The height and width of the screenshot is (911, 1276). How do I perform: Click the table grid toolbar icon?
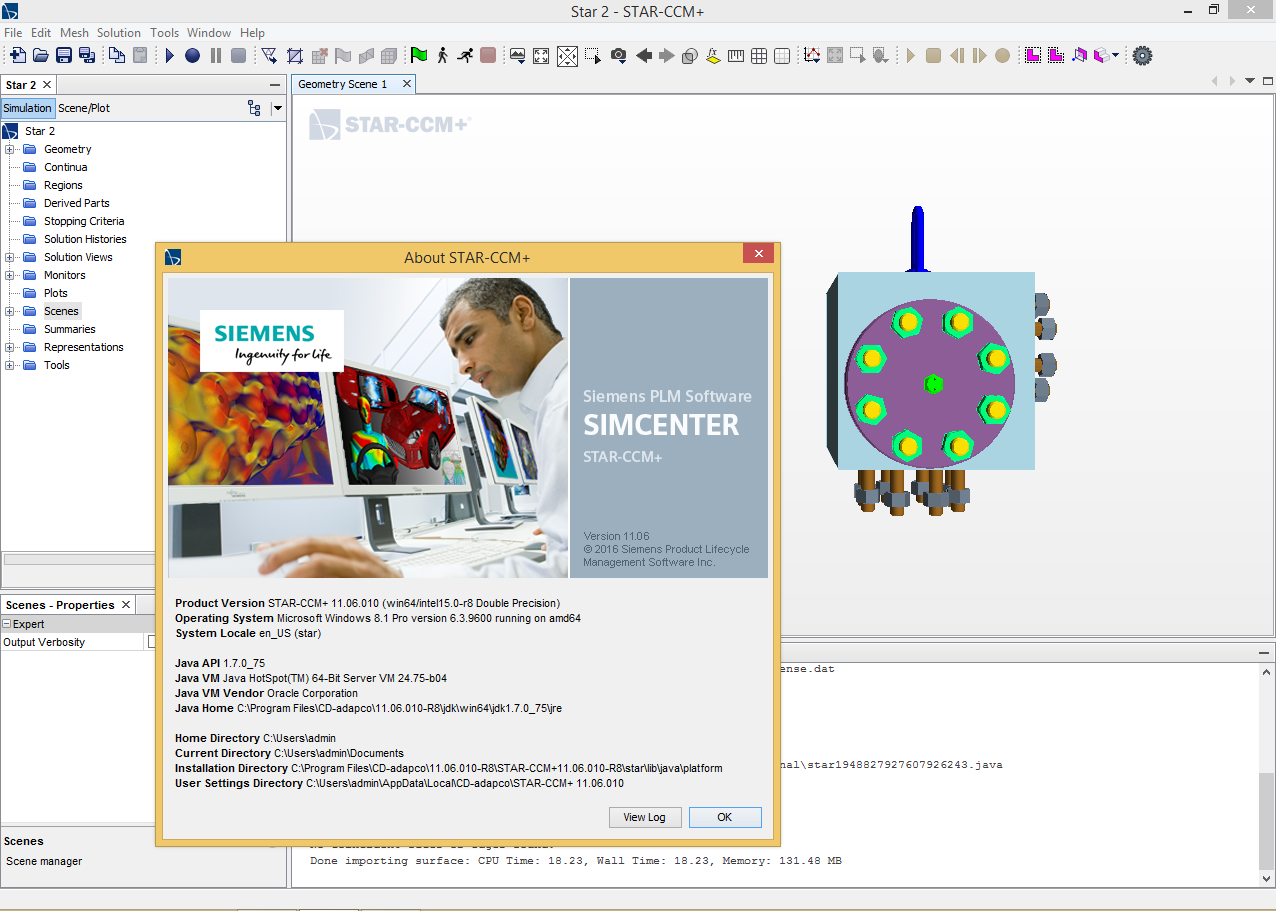pos(759,56)
